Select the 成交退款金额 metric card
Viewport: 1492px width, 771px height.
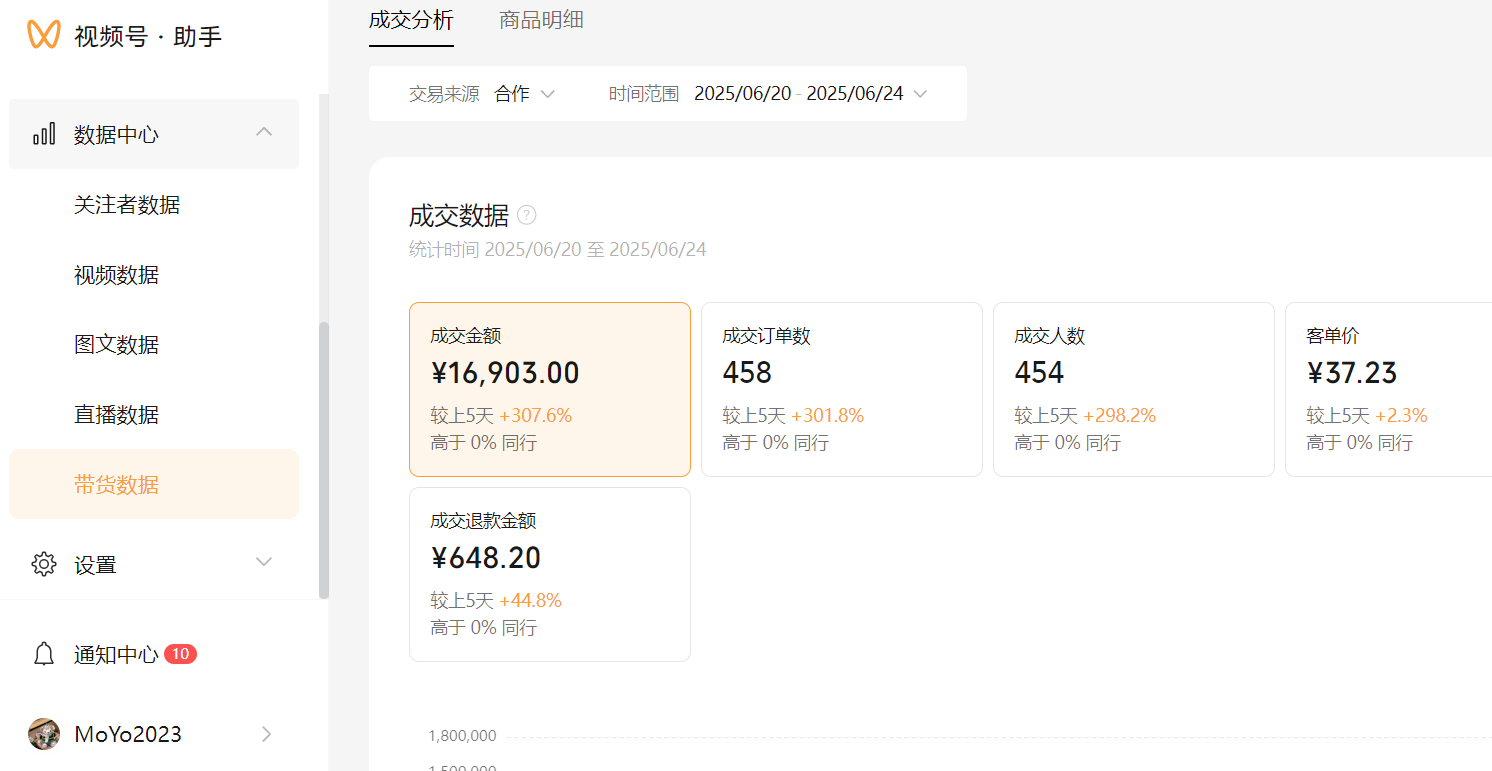tap(550, 574)
